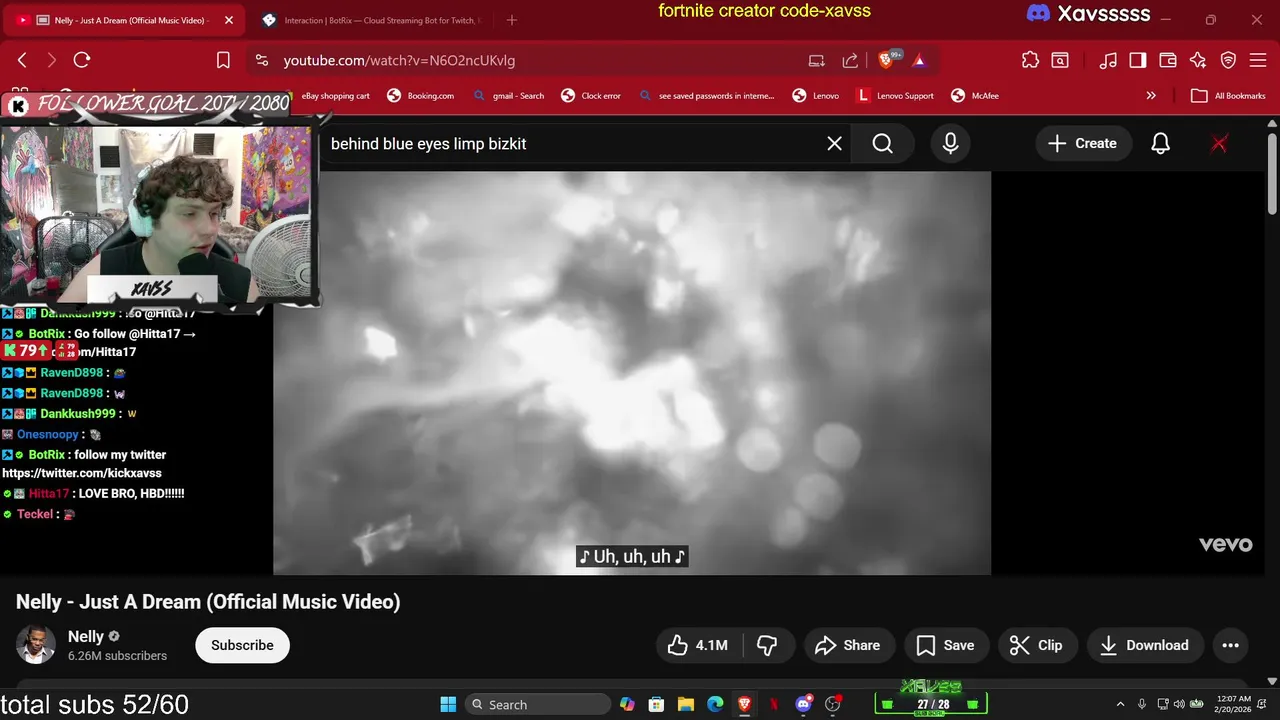The width and height of the screenshot is (1280, 720).
Task: Open more actions three-dot menu
Action: pos(1231,645)
